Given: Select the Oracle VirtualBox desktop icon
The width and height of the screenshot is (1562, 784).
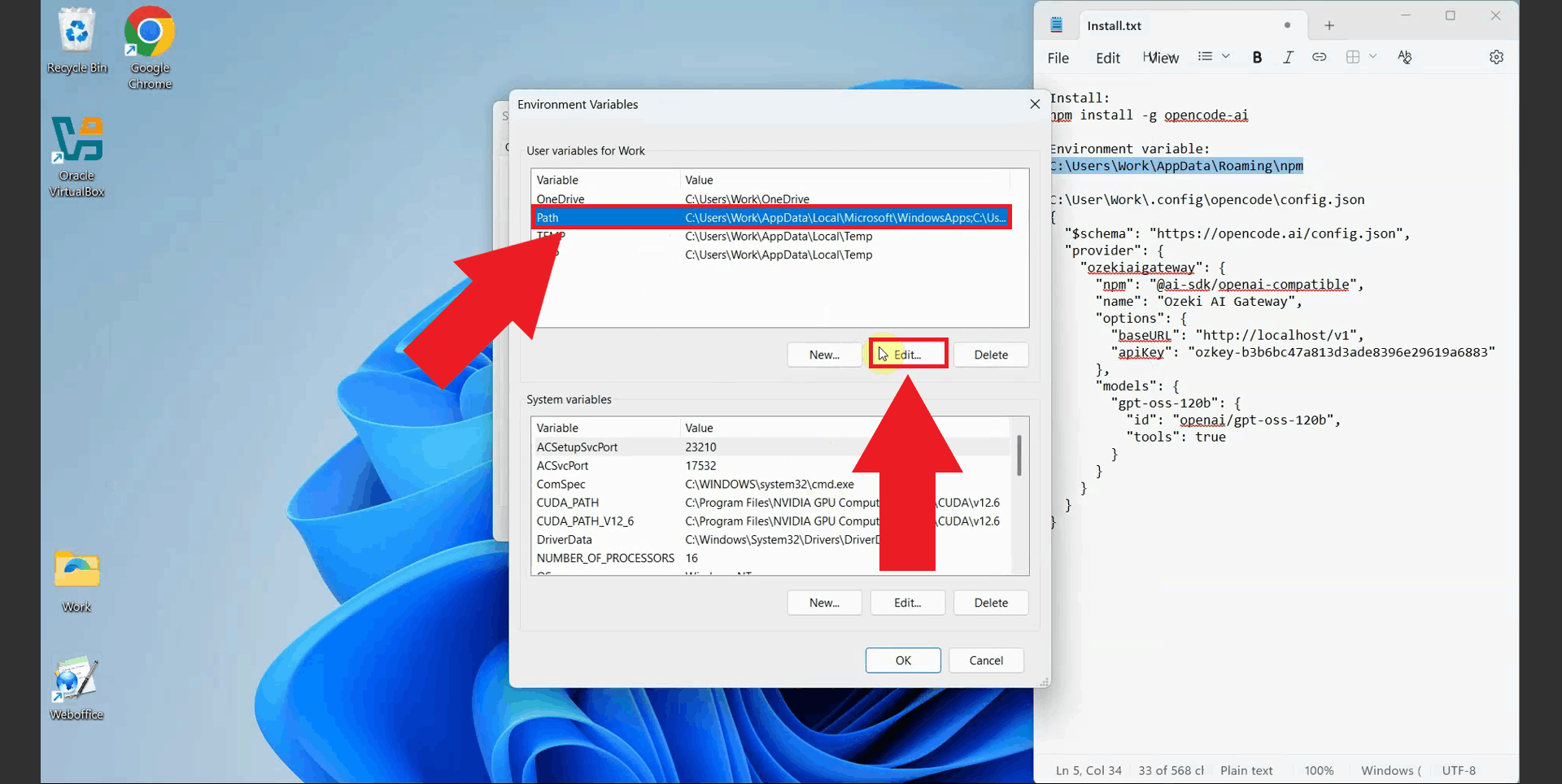Looking at the screenshot, I should (77, 156).
